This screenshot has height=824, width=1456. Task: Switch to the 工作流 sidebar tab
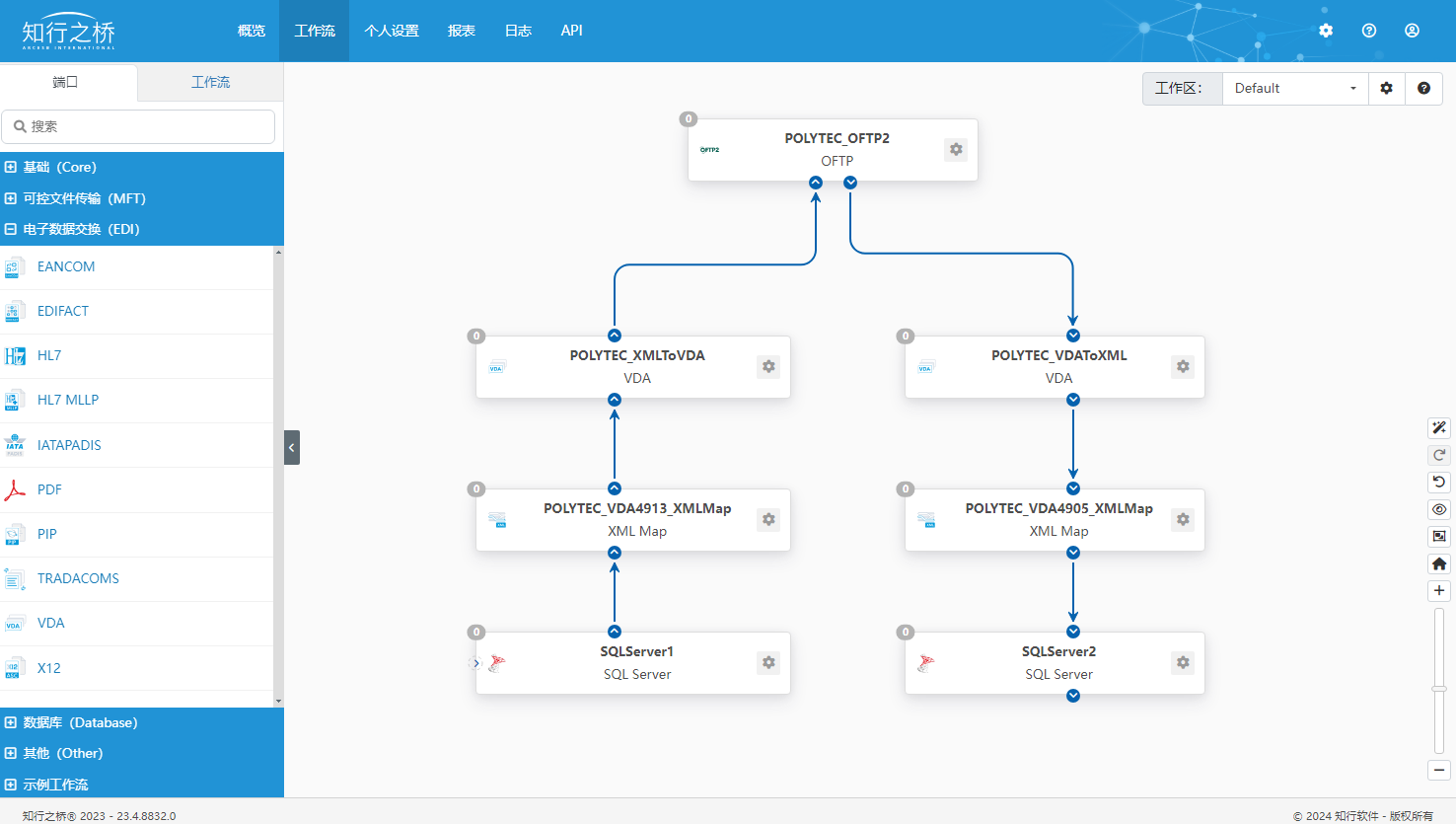point(210,82)
